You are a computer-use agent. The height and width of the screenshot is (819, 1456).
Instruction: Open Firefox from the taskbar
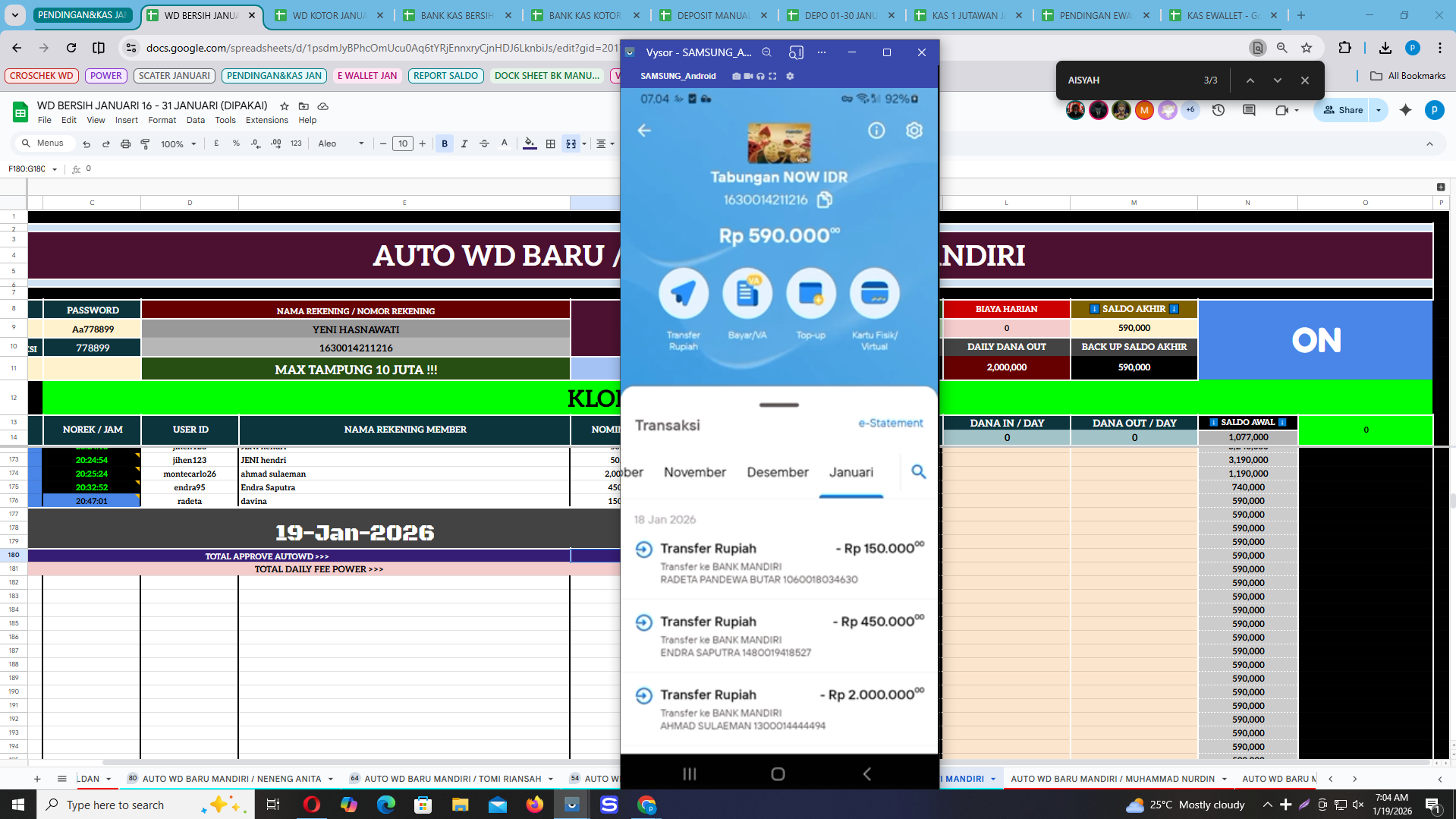point(535,805)
